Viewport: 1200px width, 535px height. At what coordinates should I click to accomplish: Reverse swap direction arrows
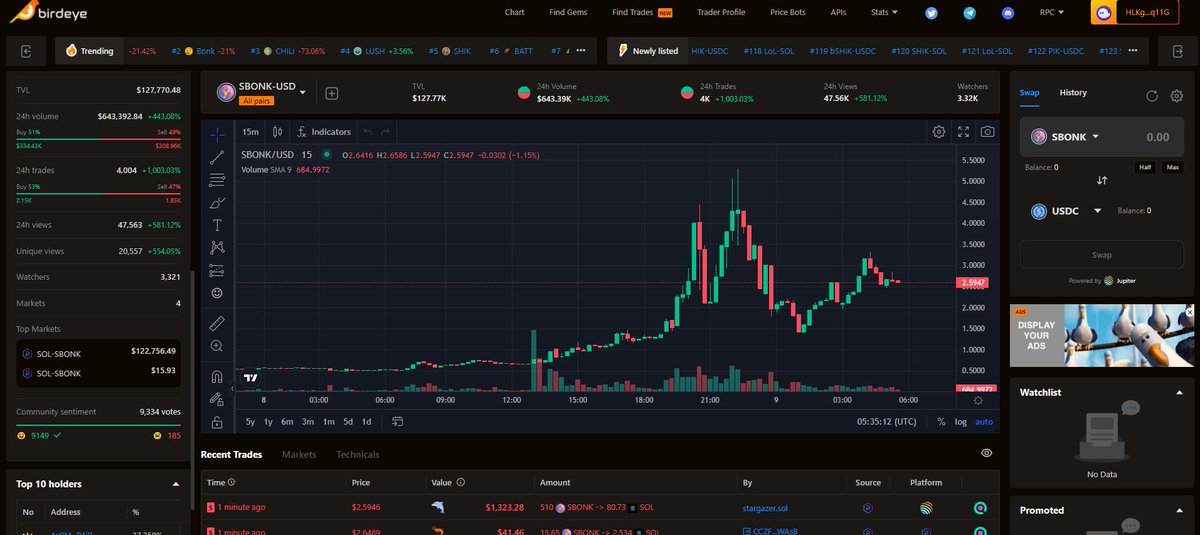click(x=1102, y=181)
